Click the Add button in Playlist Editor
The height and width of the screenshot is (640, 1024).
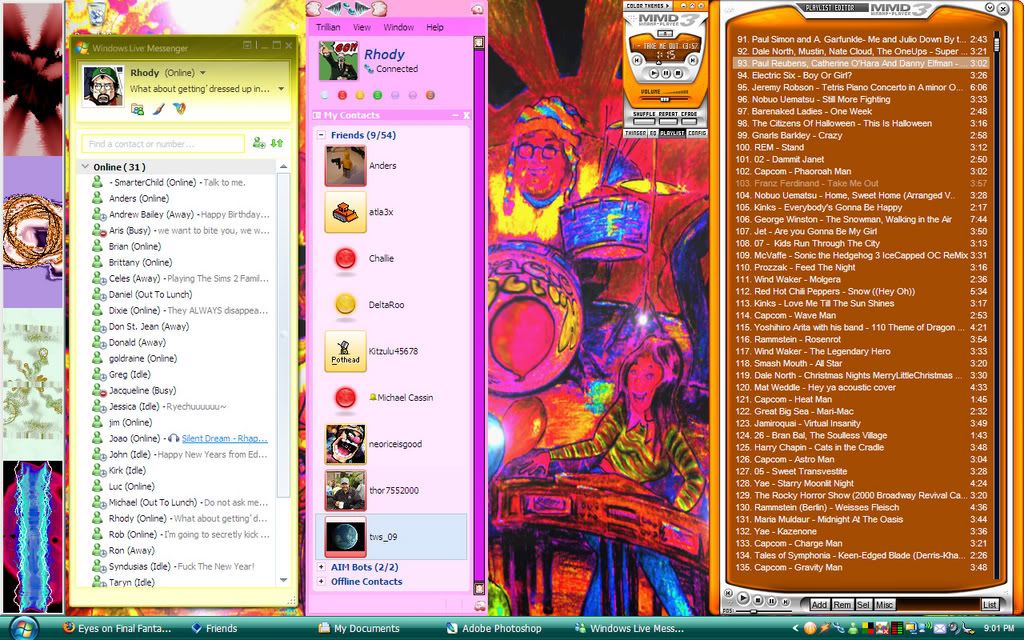(818, 605)
